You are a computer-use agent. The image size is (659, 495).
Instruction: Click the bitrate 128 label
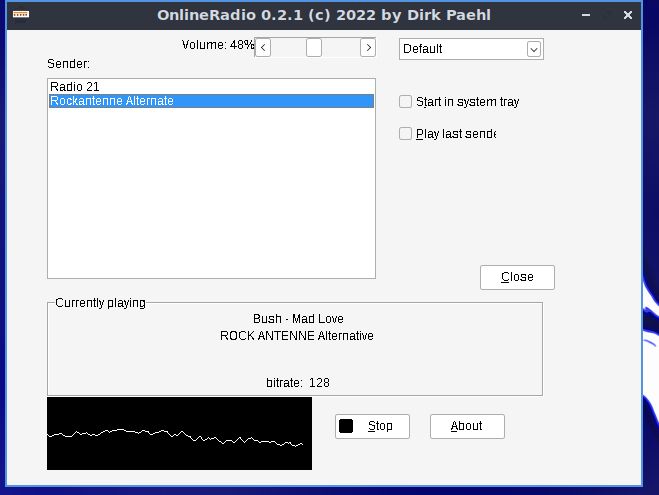[x=298, y=382]
